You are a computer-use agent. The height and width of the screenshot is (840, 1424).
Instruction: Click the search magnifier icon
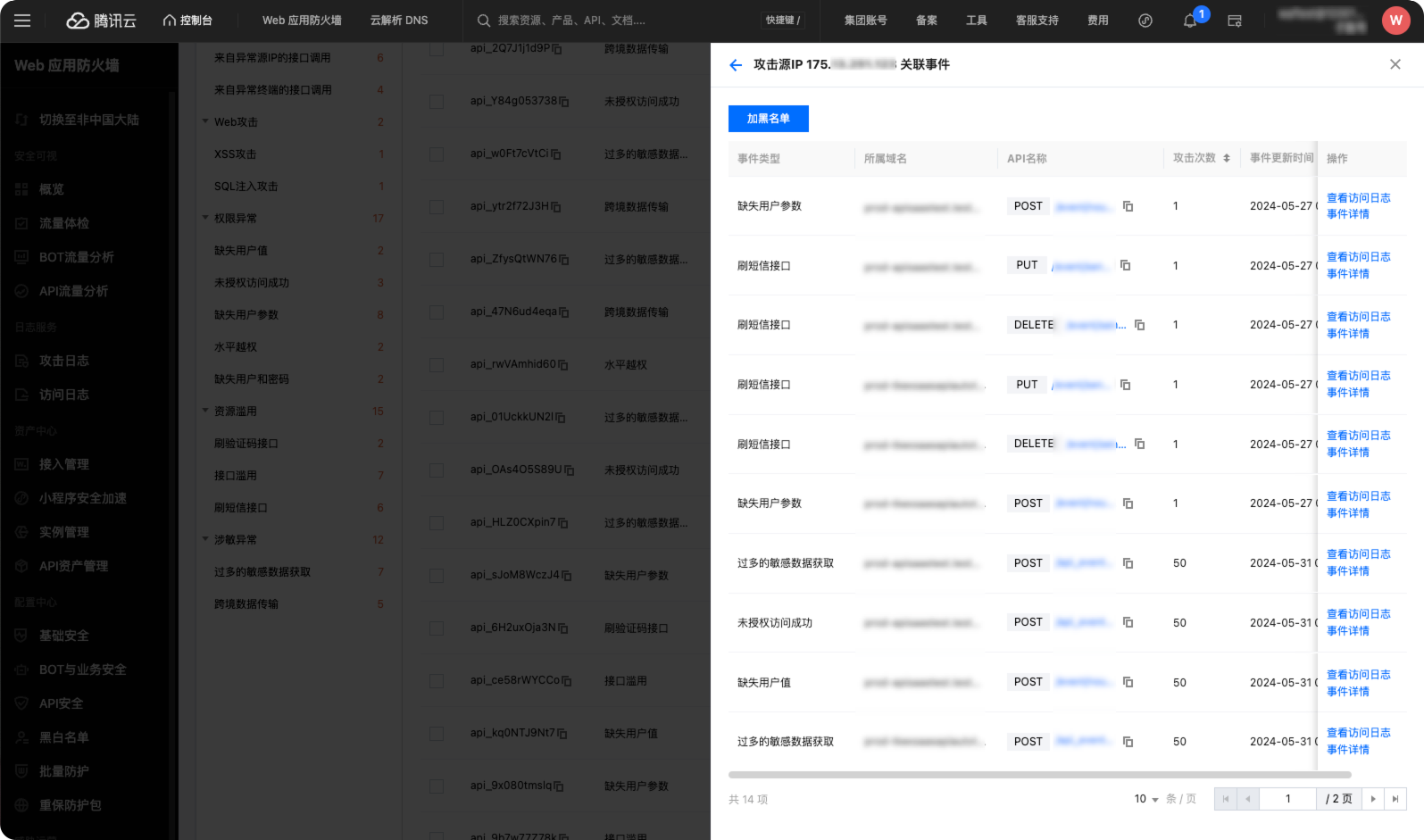coord(484,21)
